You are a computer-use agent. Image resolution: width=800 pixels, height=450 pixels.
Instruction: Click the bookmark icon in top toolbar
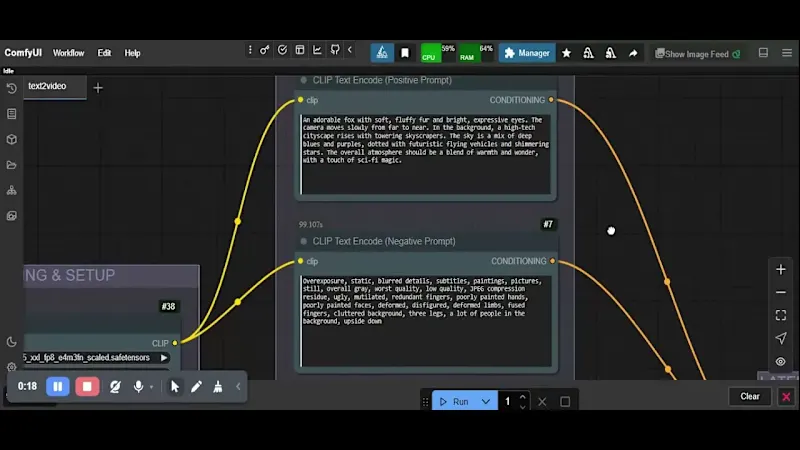coord(405,53)
